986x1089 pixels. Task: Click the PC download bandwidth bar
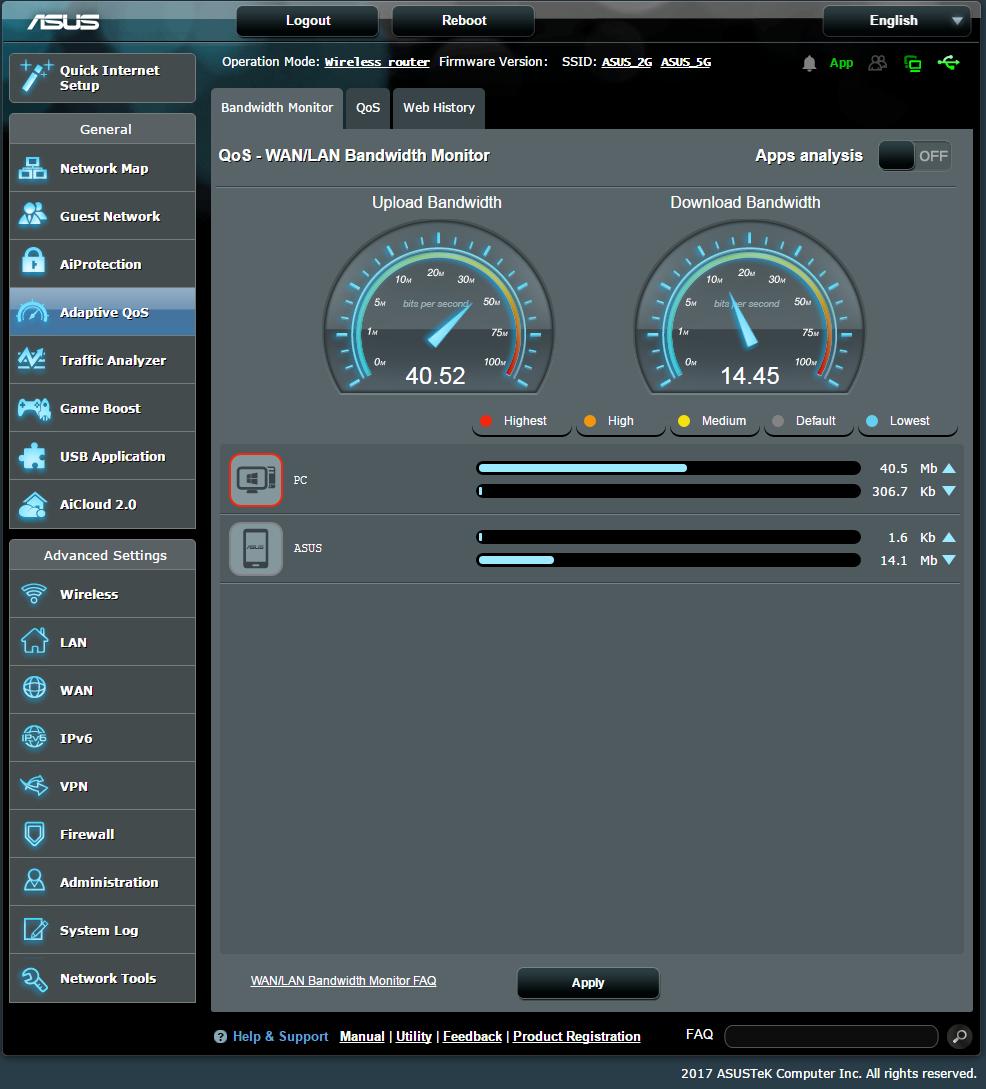click(x=668, y=491)
